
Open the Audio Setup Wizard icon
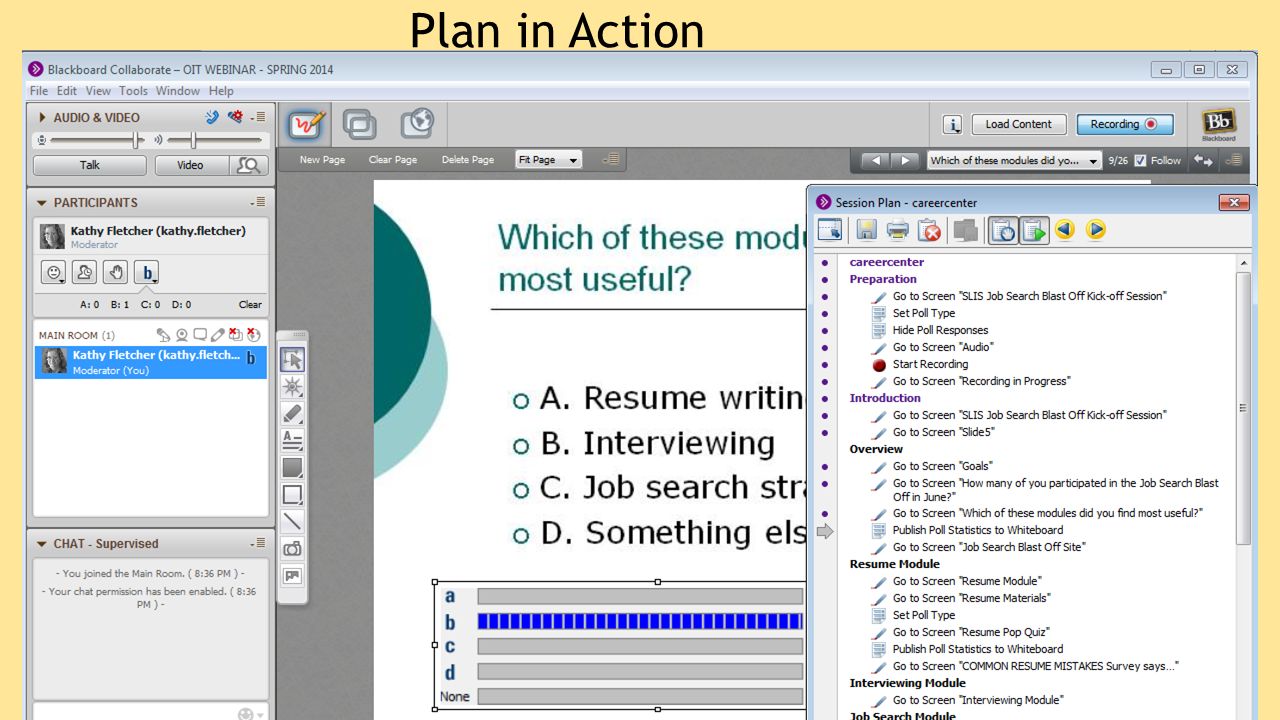click(x=235, y=117)
